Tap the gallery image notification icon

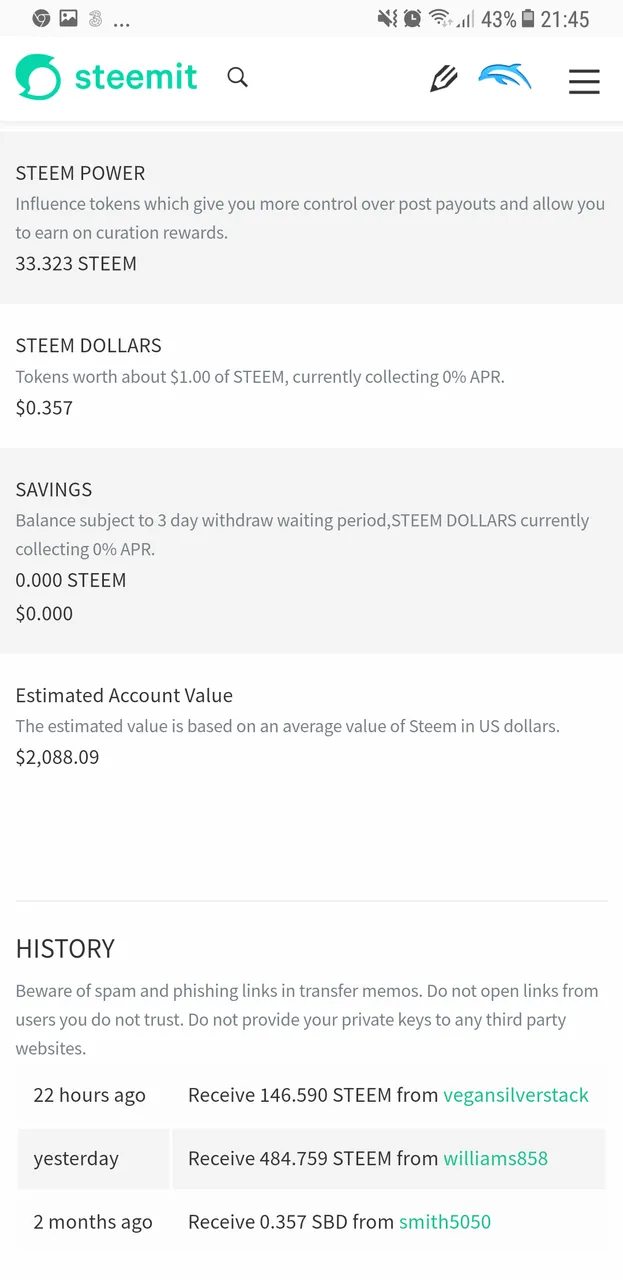68,18
